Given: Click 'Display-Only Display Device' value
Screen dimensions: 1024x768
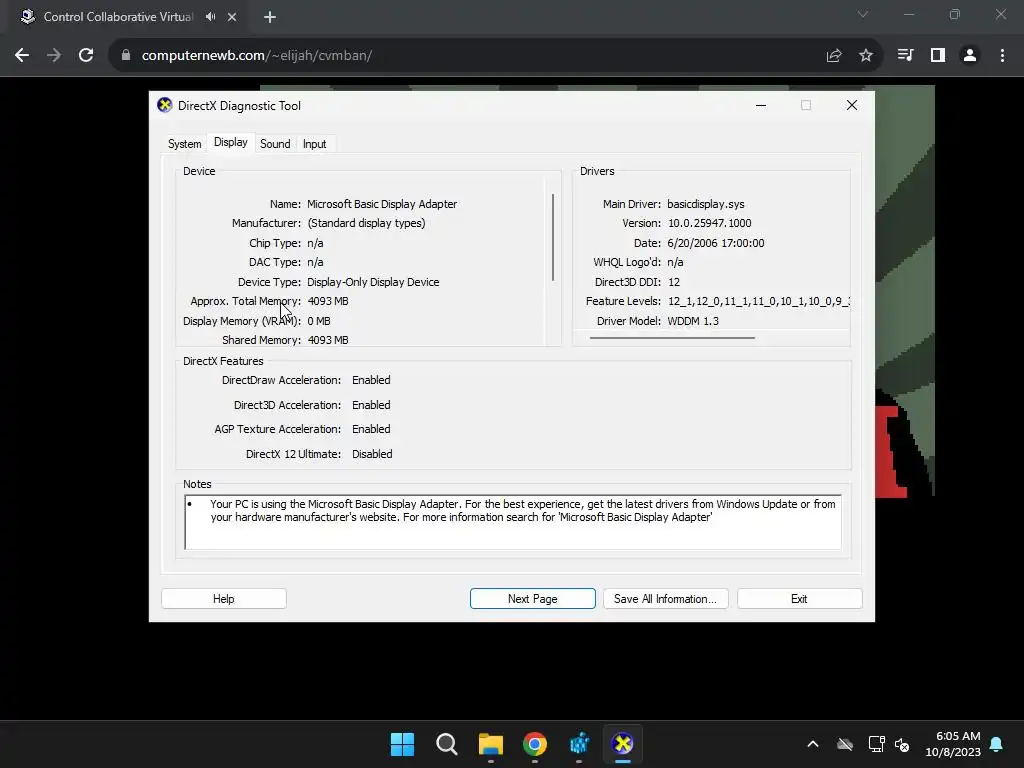Looking at the screenshot, I should tap(373, 281).
